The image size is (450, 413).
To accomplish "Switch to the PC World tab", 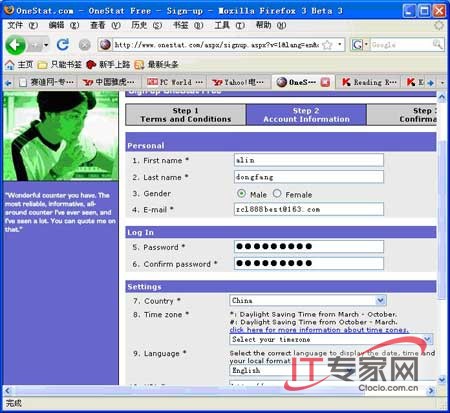I will pyautogui.click(x=175, y=82).
